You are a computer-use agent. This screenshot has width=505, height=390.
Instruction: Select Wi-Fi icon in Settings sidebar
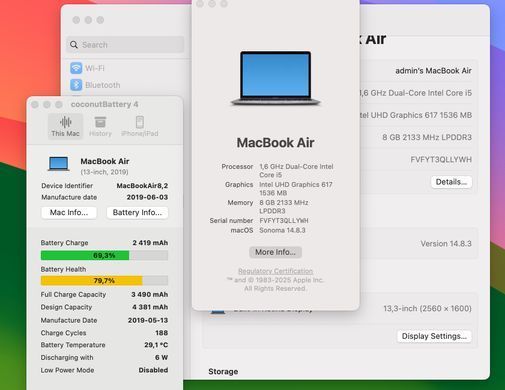click(x=76, y=68)
